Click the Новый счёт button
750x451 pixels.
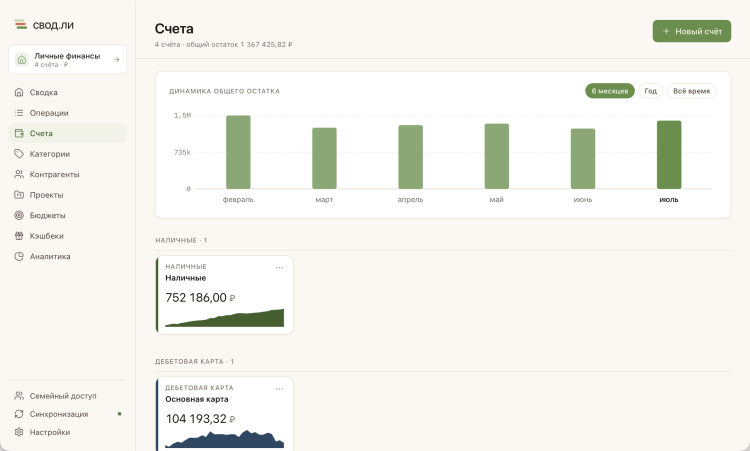(x=692, y=31)
